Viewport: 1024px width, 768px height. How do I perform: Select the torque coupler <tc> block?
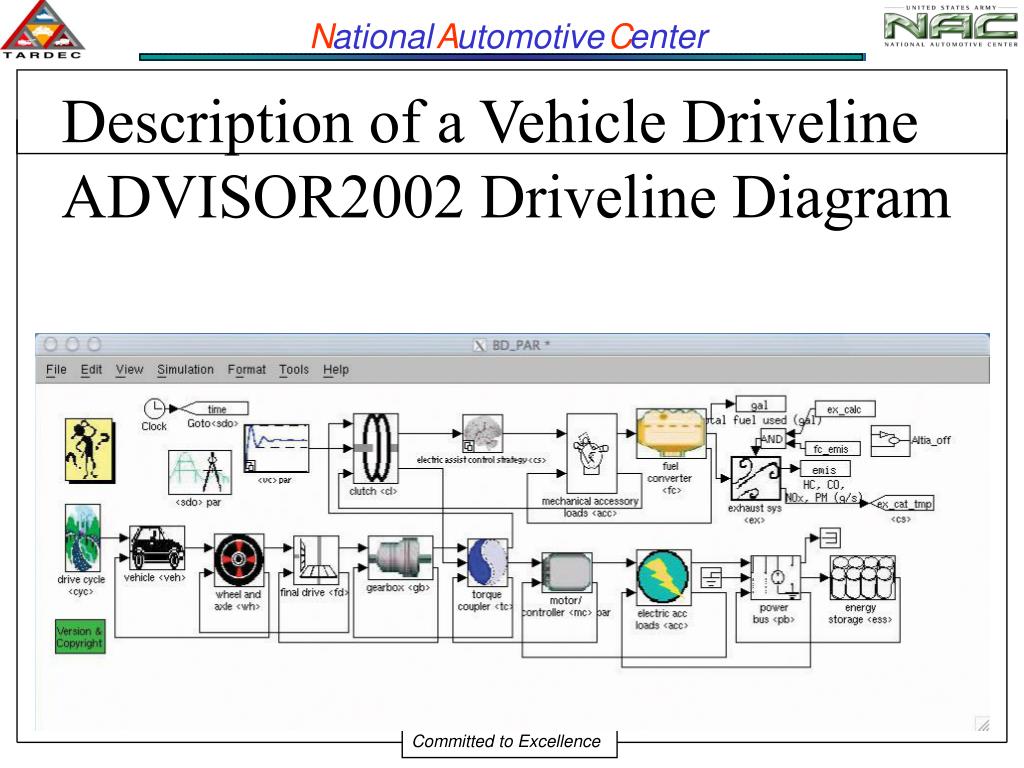pyautogui.click(x=487, y=562)
